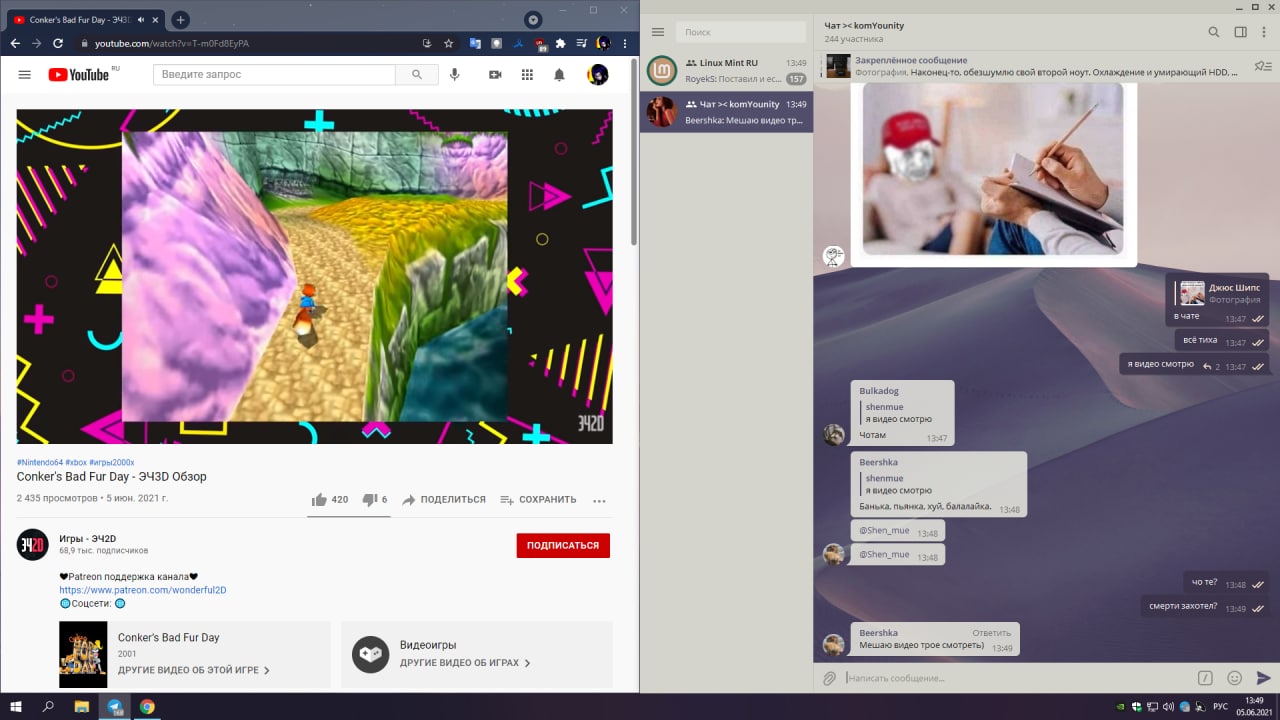The image size is (1280, 720).
Task: Click the Bulkadog sender name
Action: (879, 391)
